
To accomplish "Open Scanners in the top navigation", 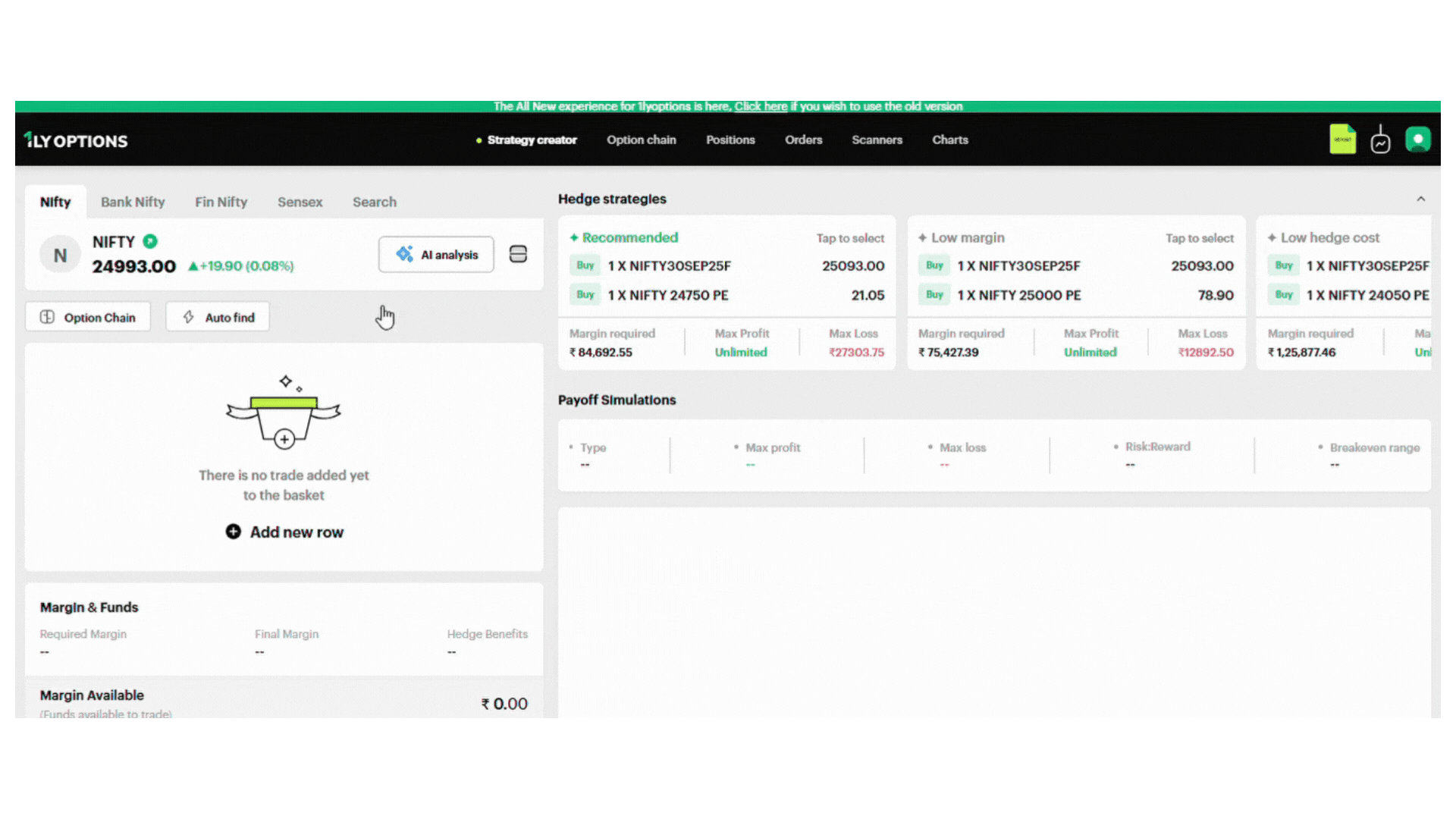I will [877, 140].
